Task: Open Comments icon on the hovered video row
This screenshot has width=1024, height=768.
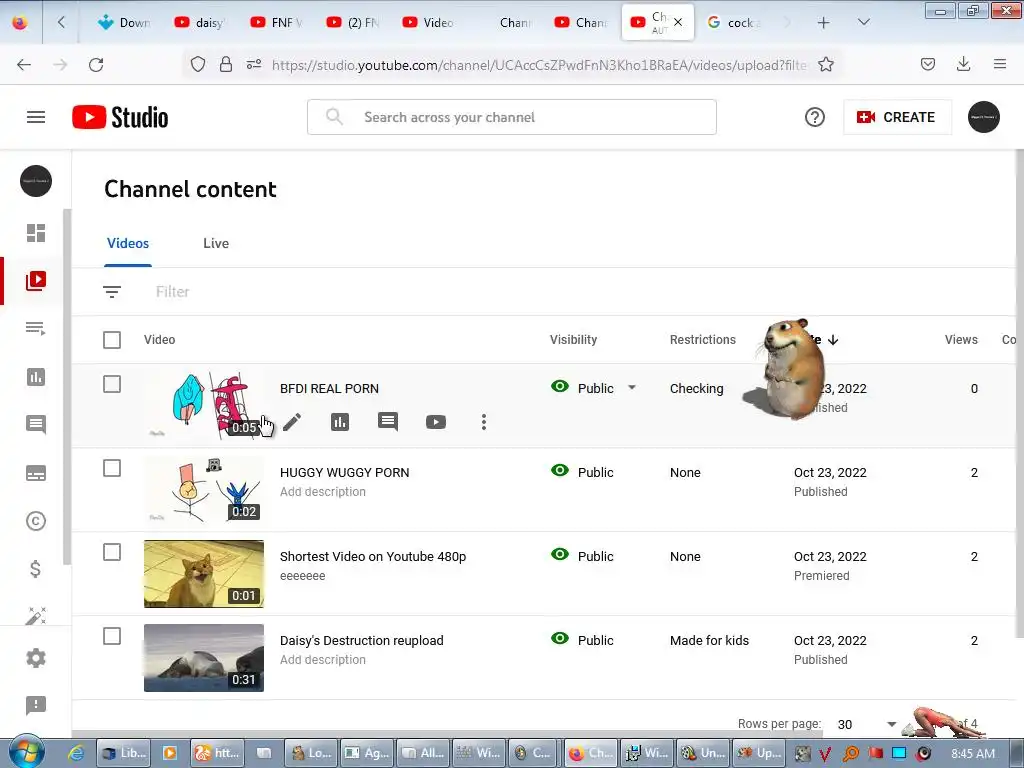Action: tap(388, 422)
